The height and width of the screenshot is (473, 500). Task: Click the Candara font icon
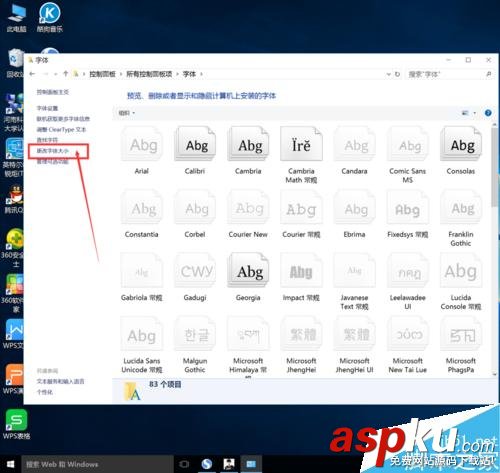[x=355, y=144]
